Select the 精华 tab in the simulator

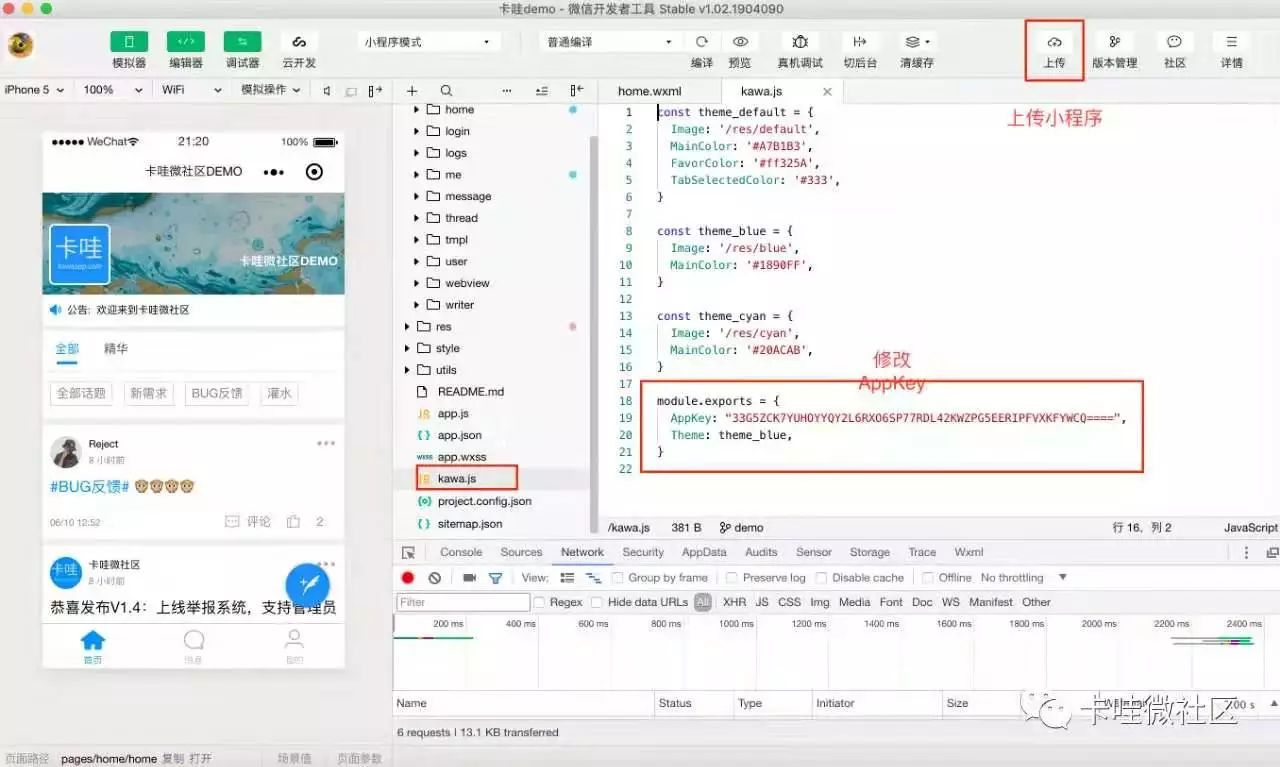(x=116, y=349)
